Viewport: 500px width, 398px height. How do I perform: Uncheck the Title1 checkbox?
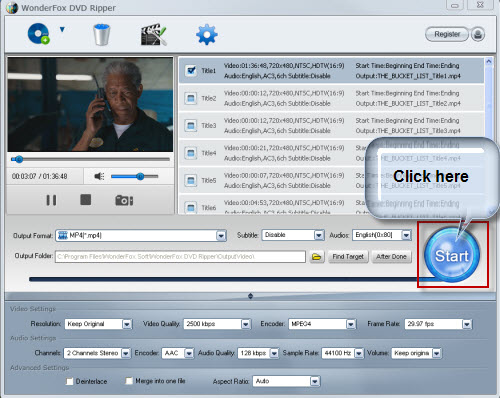coord(191,71)
